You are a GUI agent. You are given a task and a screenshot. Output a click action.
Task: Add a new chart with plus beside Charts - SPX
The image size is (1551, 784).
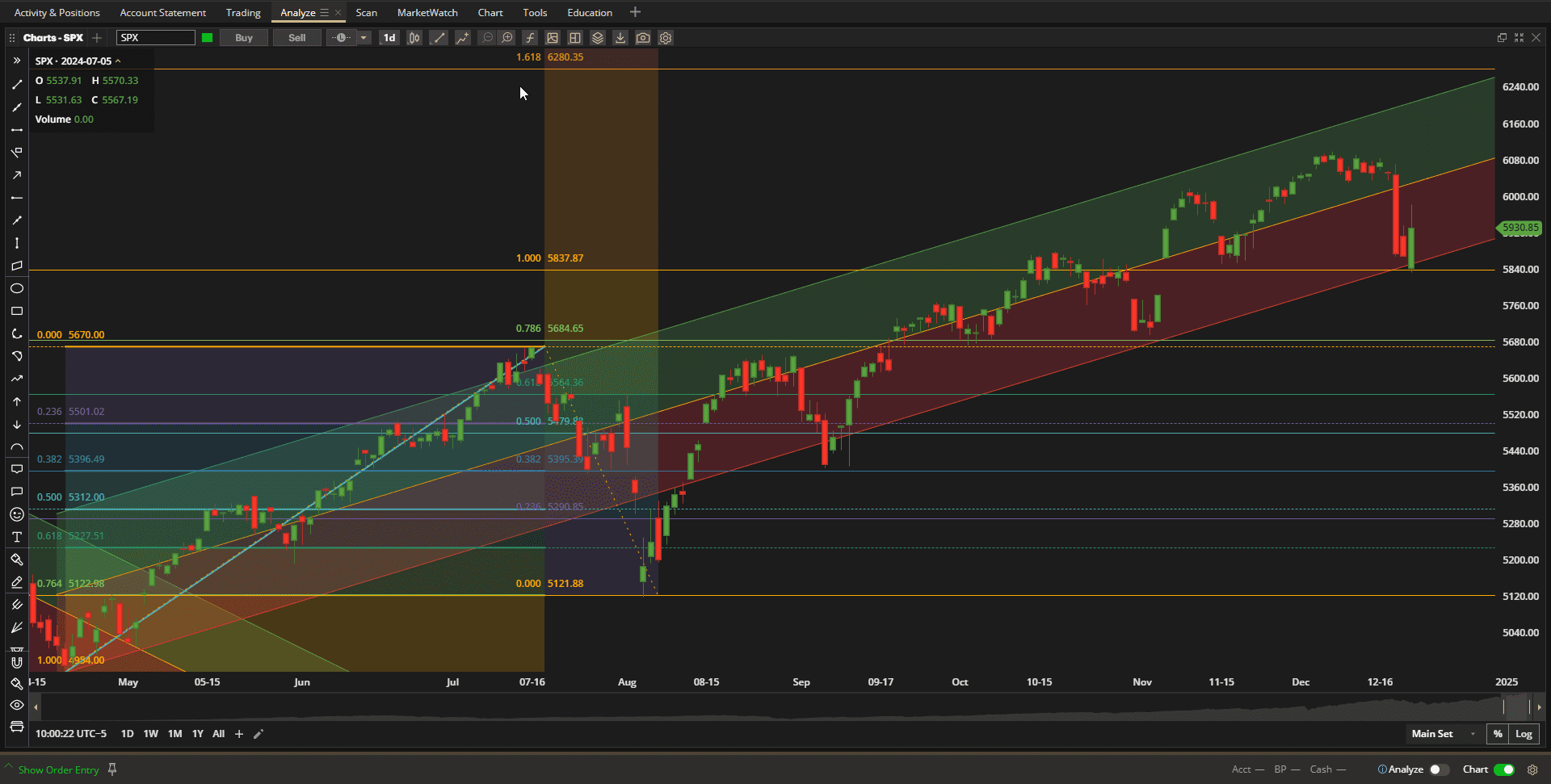click(x=97, y=38)
